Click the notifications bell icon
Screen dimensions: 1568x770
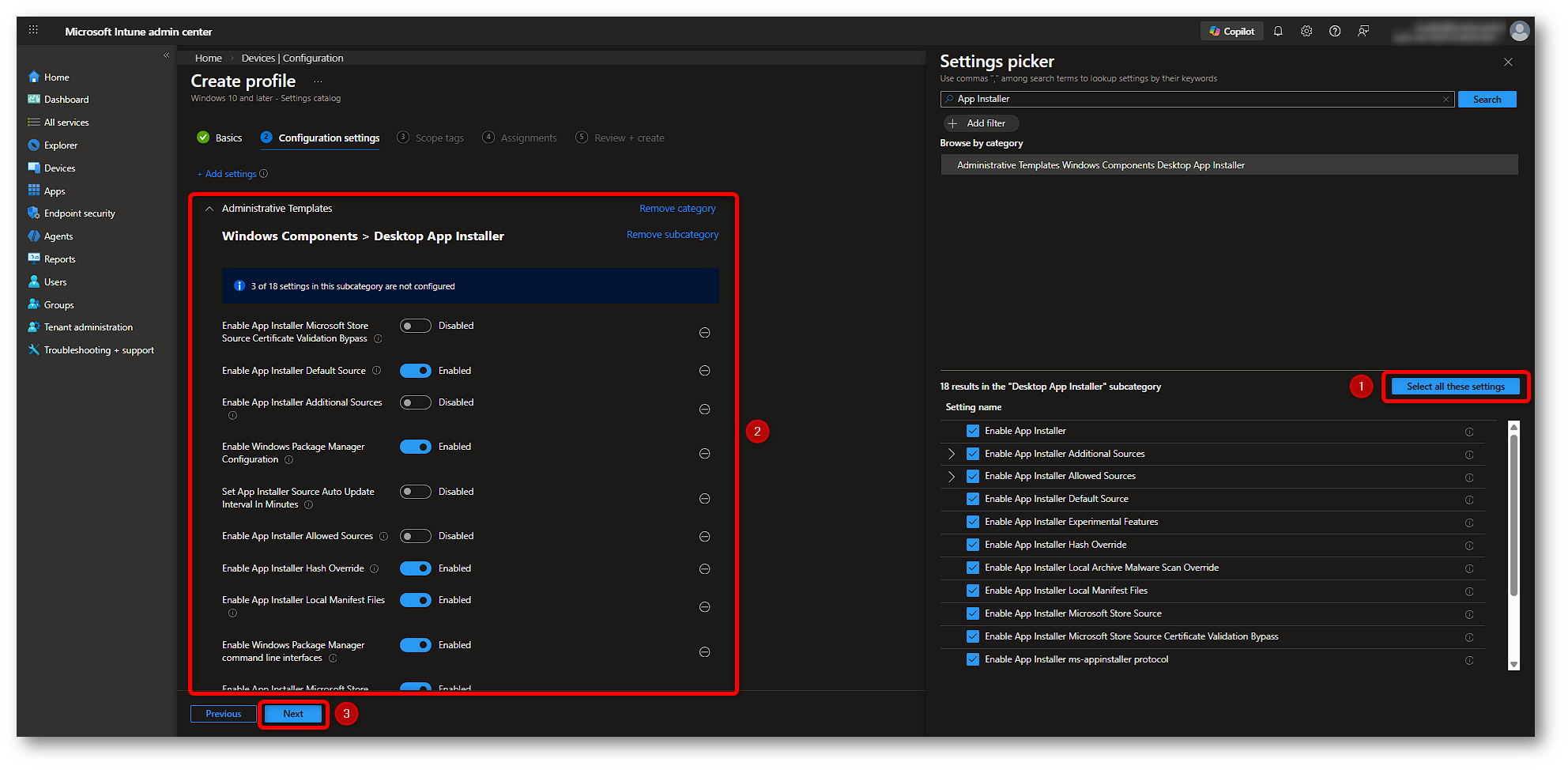1278,32
